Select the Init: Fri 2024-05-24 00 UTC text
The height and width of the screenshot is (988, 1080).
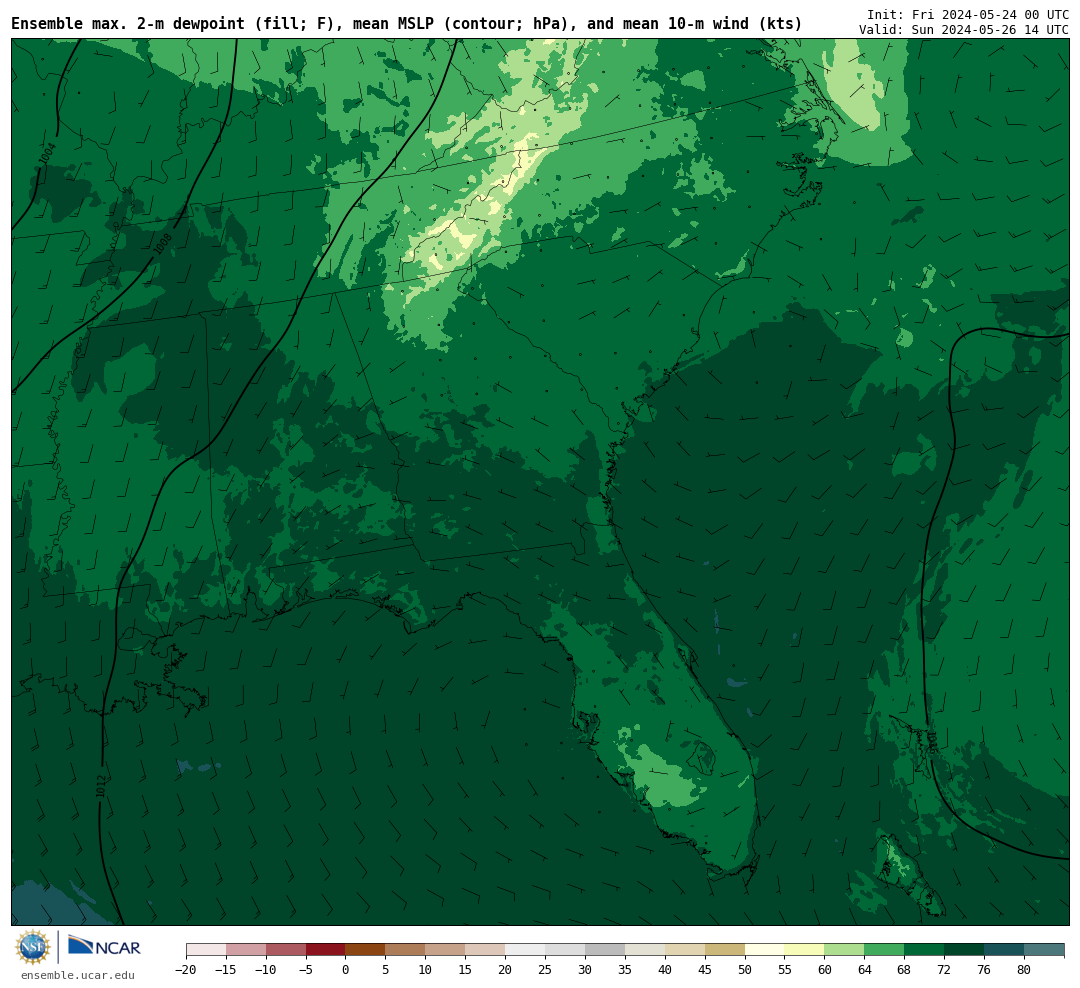pyautogui.click(x=968, y=14)
